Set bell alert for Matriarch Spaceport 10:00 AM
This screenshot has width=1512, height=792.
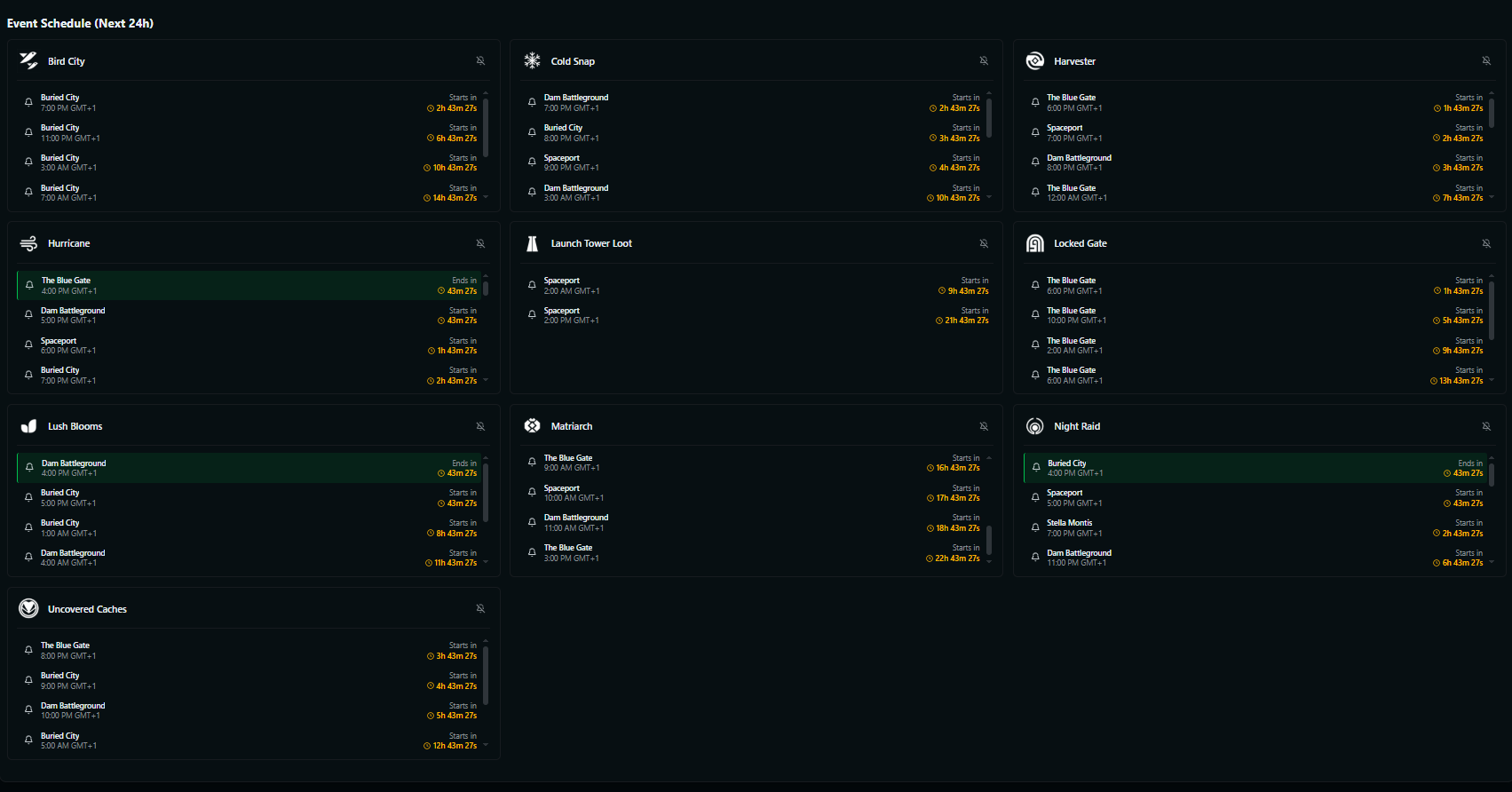[x=532, y=493]
